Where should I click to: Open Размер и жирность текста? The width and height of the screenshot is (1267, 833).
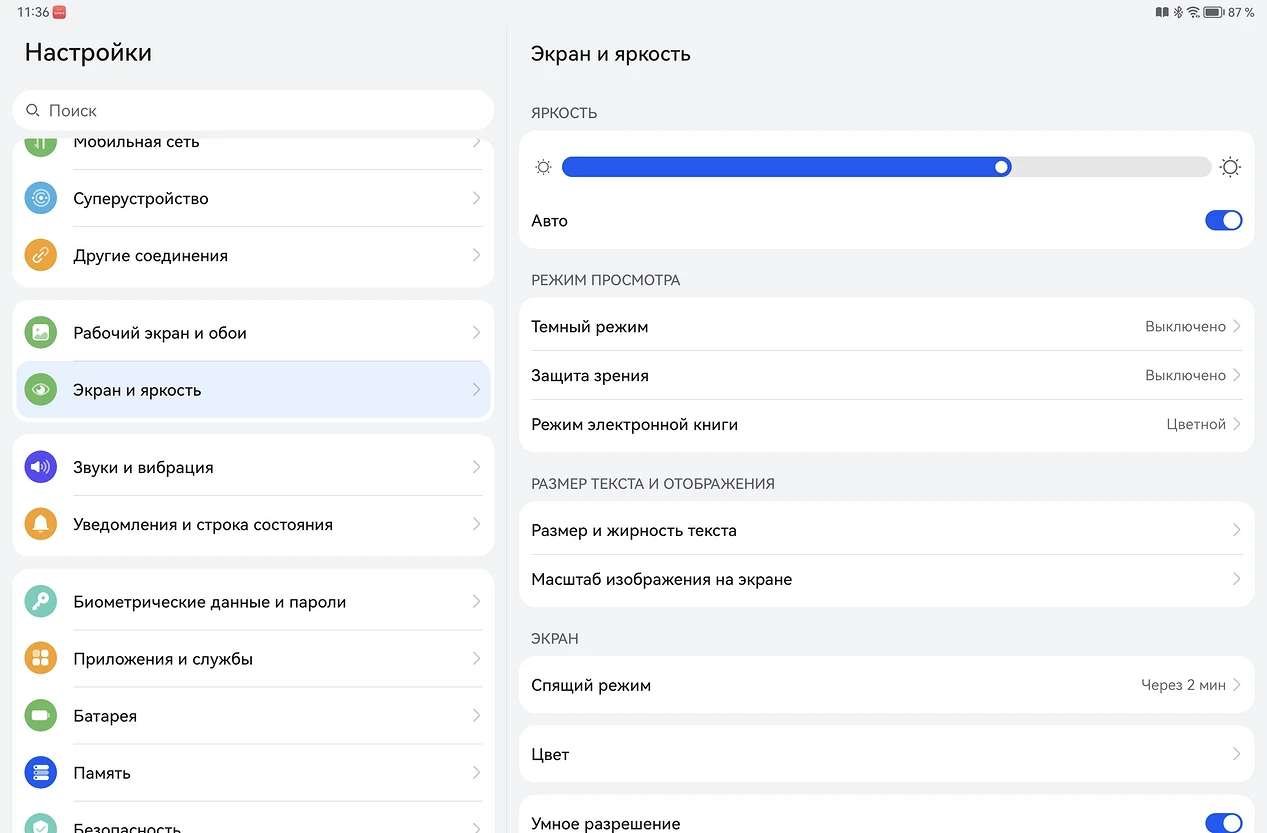[886, 530]
